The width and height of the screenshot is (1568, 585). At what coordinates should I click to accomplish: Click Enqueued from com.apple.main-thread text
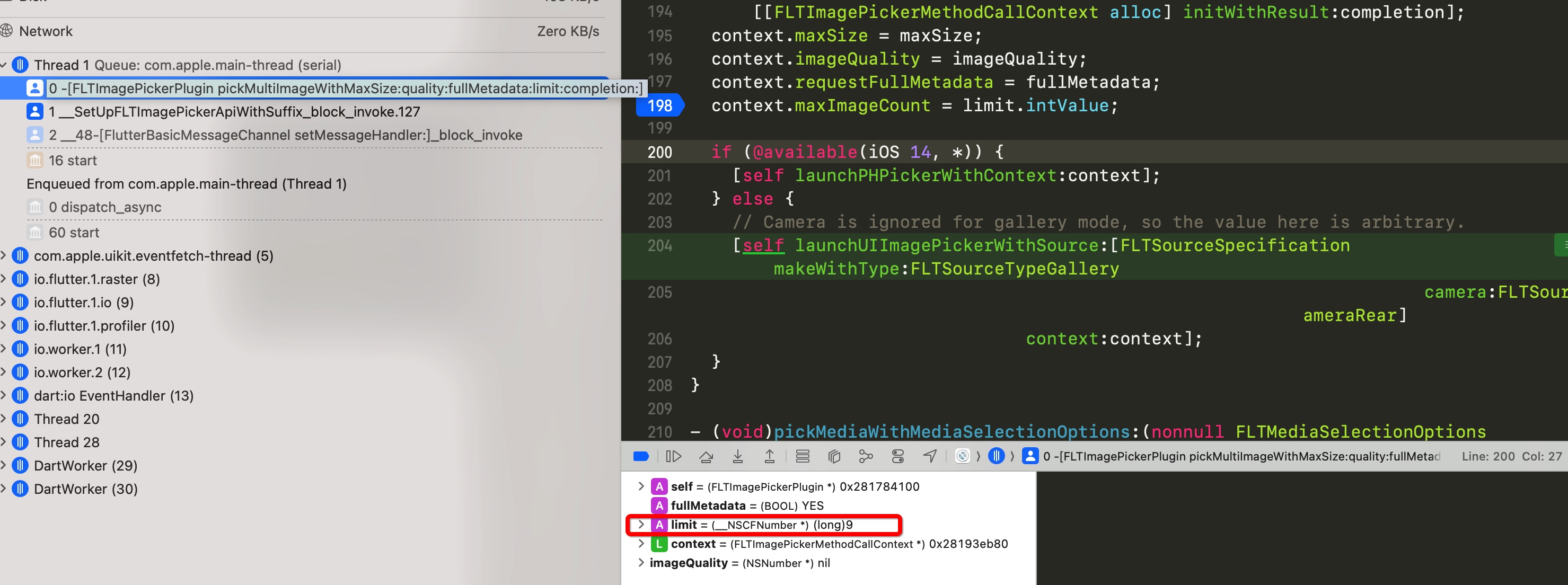pyautogui.click(x=186, y=184)
